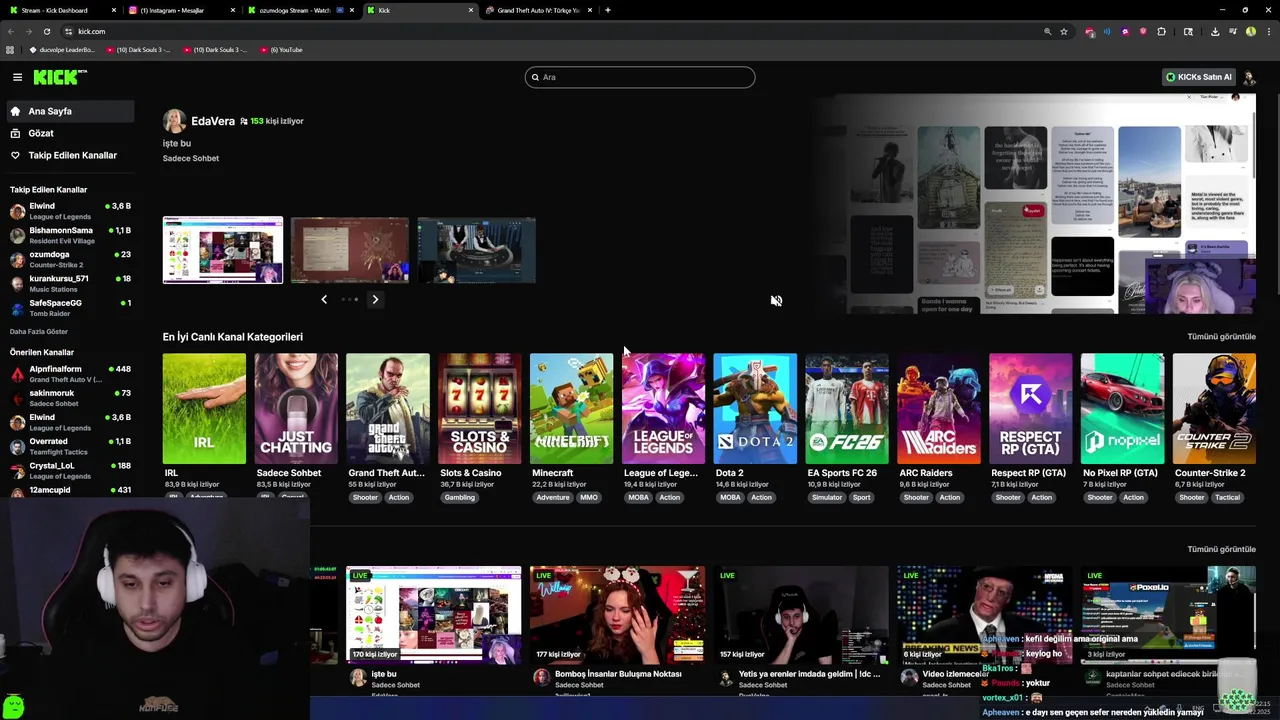Open the apps grid in bookmarks bar
Viewport: 1280px width, 720px height.
point(10,49)
